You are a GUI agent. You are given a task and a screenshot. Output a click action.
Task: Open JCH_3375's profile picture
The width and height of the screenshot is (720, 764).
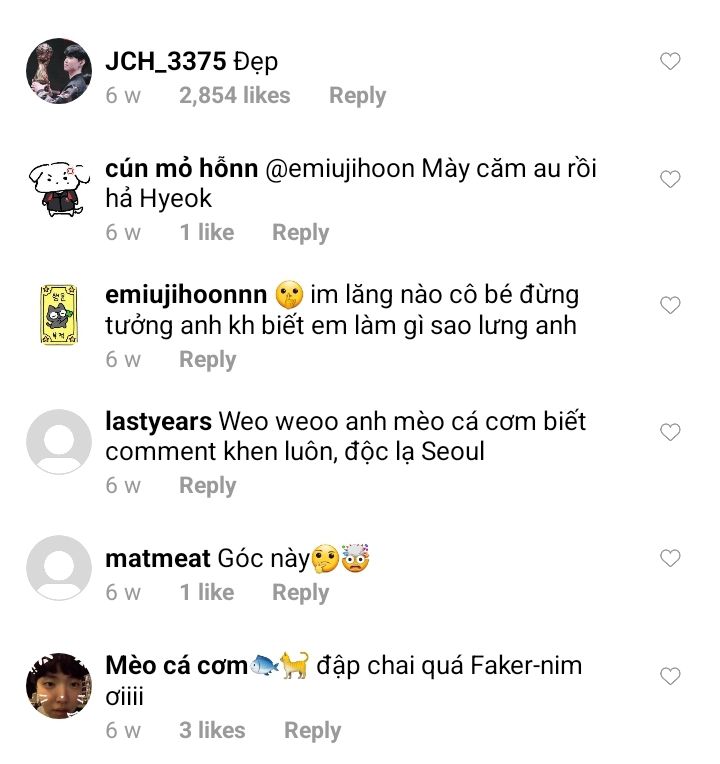pos(58,72)
